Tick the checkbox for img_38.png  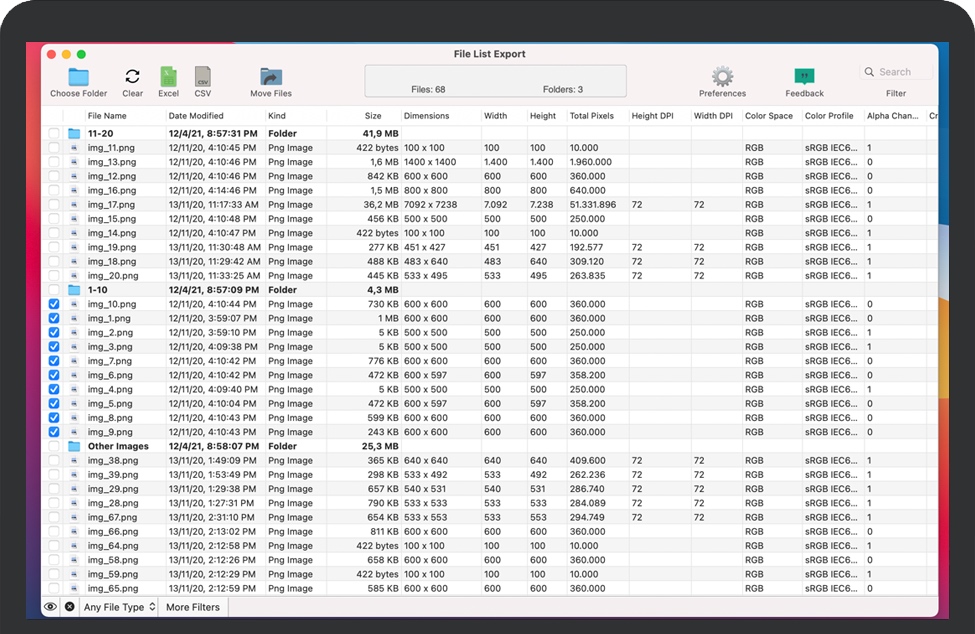(x=54, y=461)
